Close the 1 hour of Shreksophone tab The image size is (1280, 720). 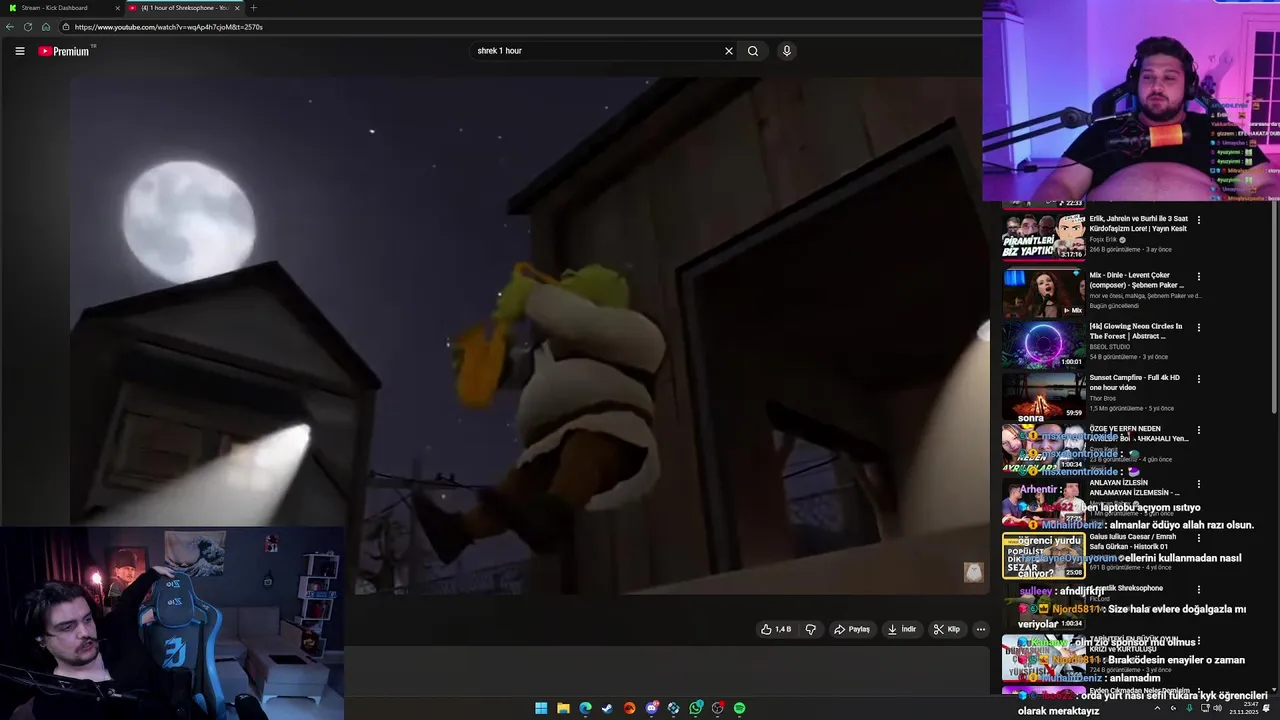coord(237,8)
